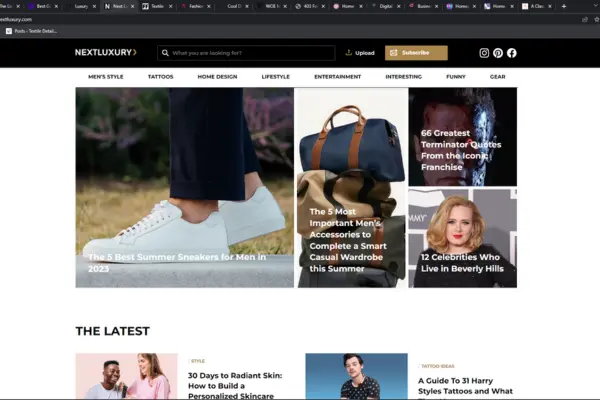Navigate to the Gear section
The image size is (600, 400).
(x=497, y=77)
